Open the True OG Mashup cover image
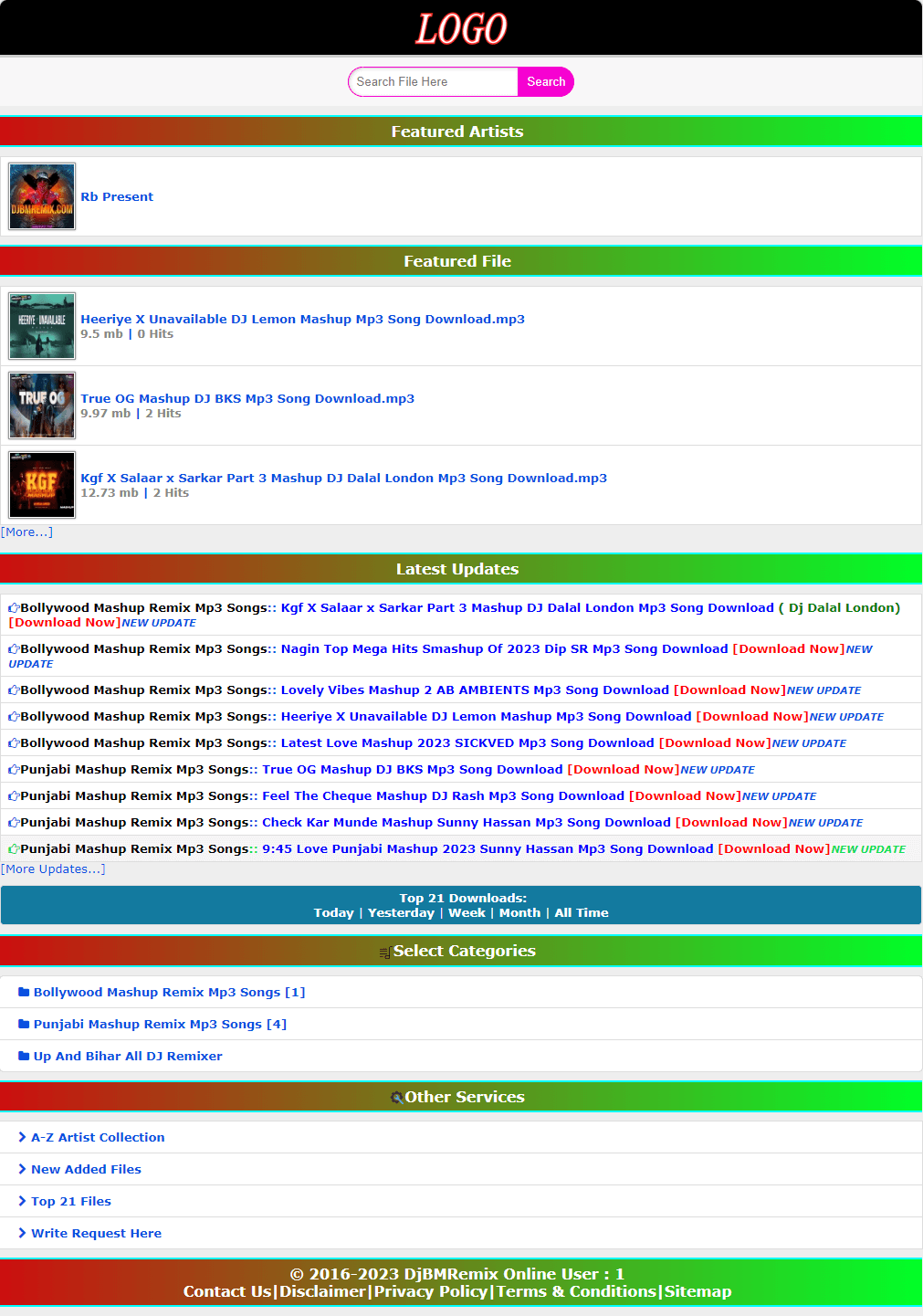The height and width of the screenshot is (1316, 923). point(42,405)
